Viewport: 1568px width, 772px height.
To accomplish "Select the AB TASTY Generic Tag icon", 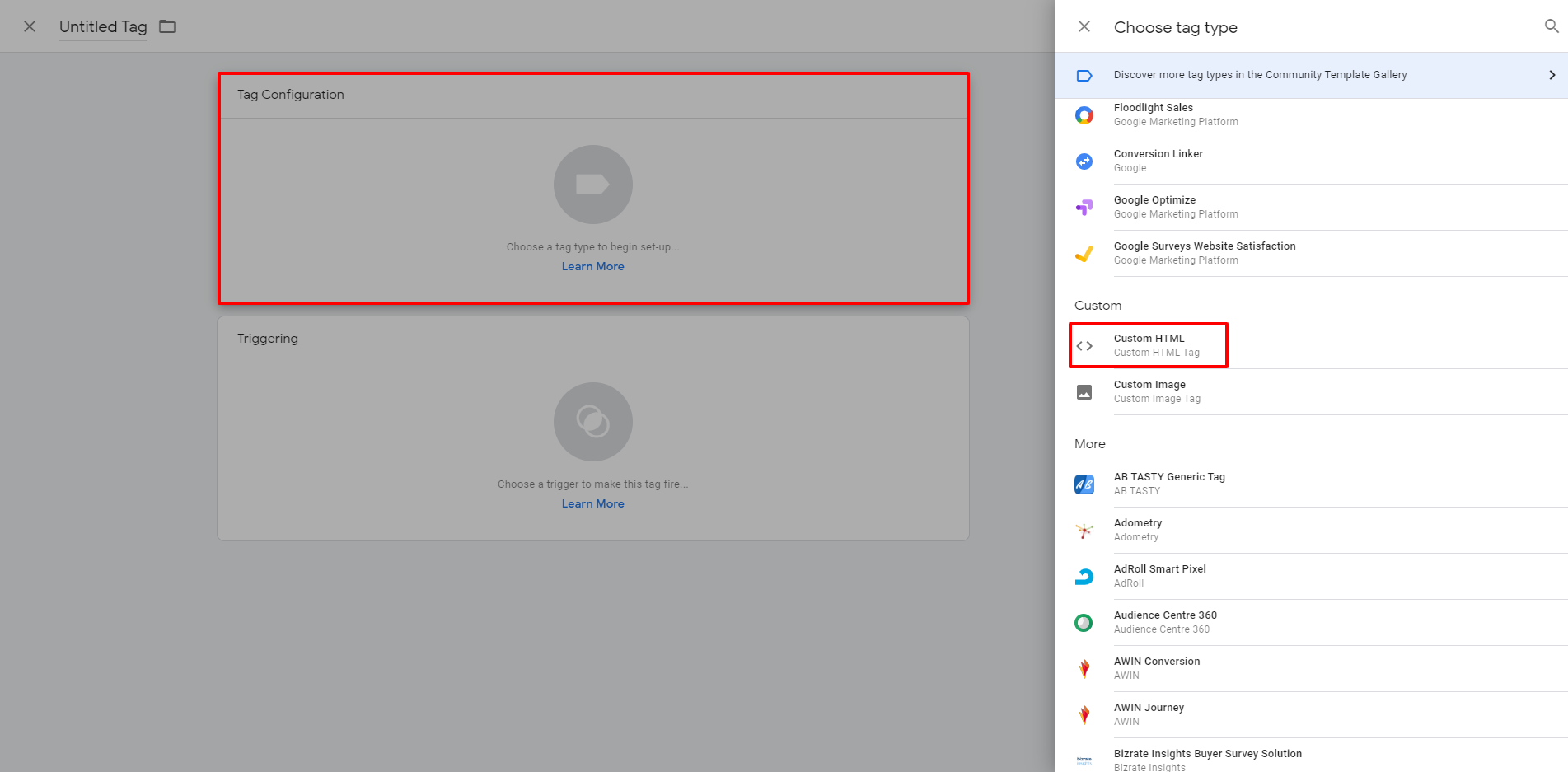I will 1084,484.
